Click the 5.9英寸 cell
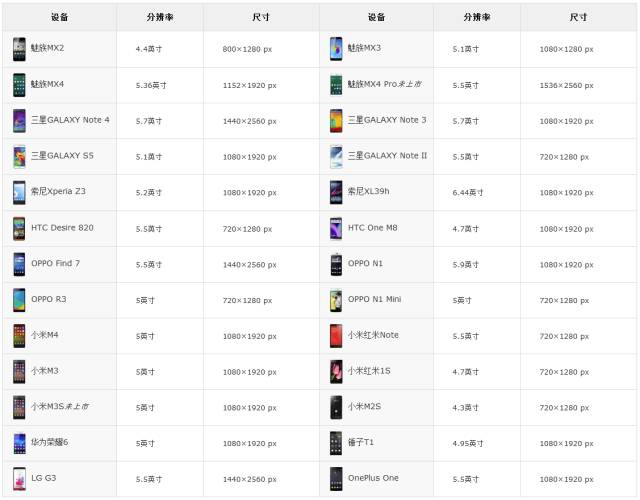 tap(465, 264)
